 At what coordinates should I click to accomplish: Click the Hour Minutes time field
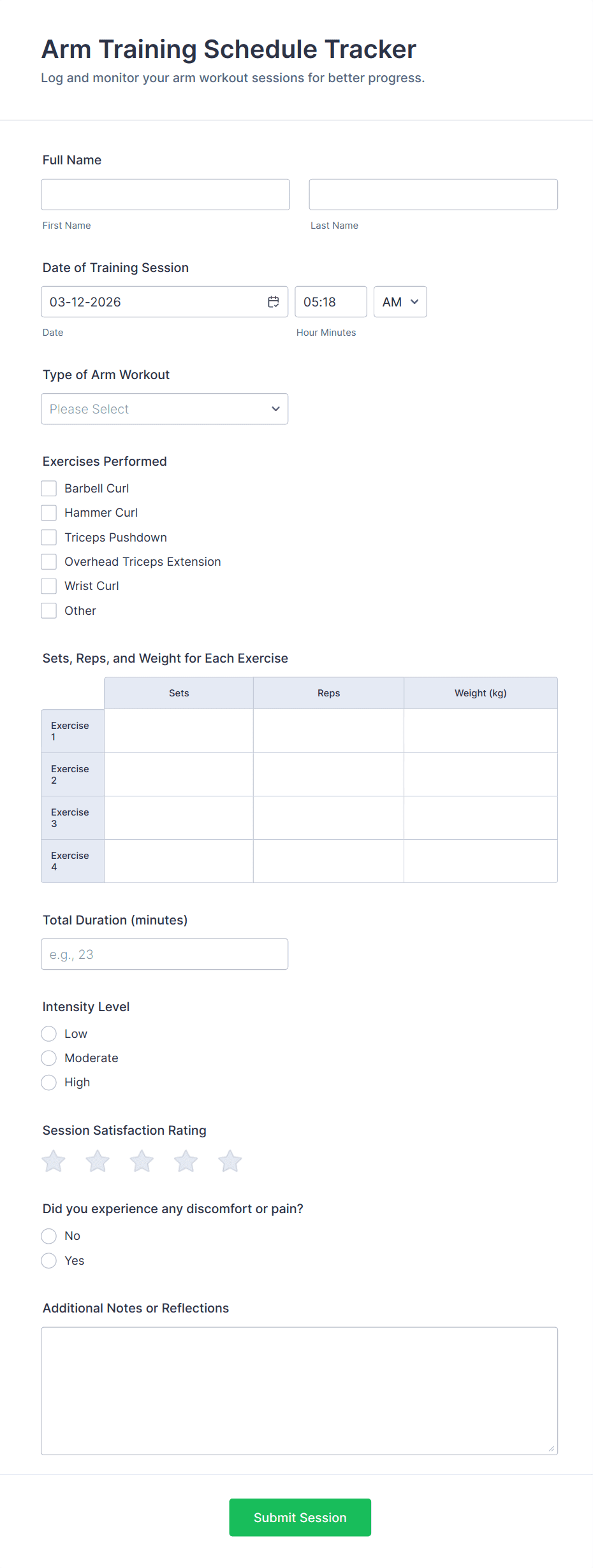330,302
